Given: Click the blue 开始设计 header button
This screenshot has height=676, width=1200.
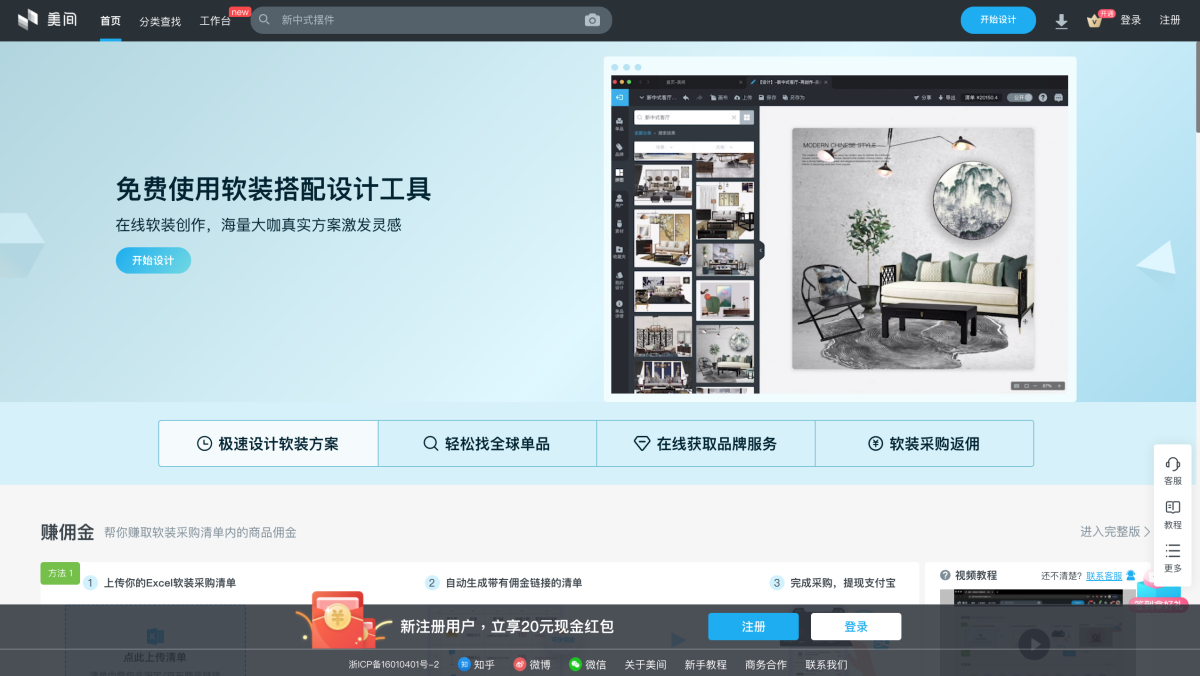Looking at the screenshot, I should pos(997,20).
